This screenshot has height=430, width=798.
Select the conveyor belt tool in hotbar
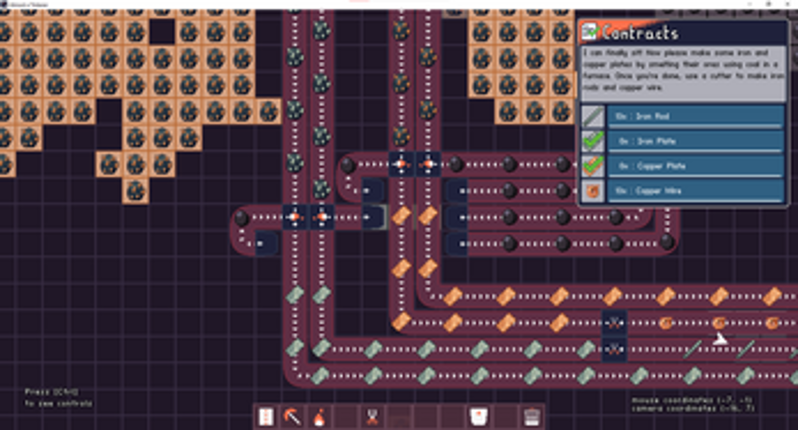(x=266, y=417)
